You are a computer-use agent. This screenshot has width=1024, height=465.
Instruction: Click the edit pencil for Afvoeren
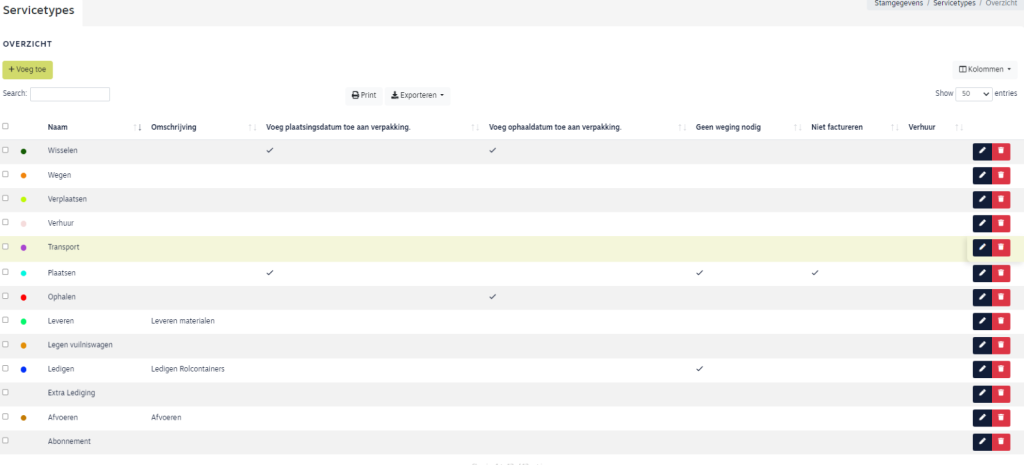coord(982,417)
